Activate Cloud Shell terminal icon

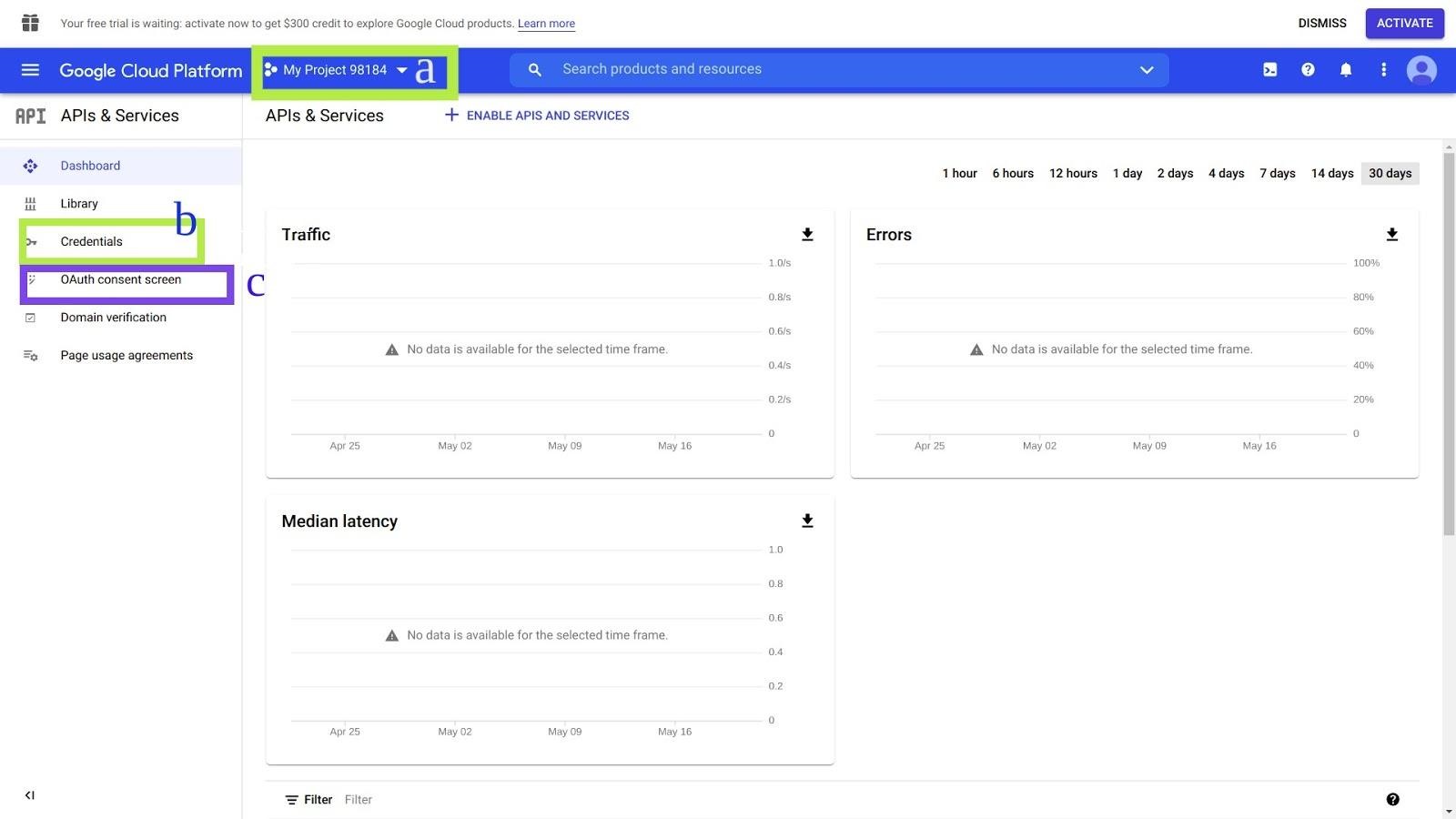pyautogui.click(x=1269, y=70)
